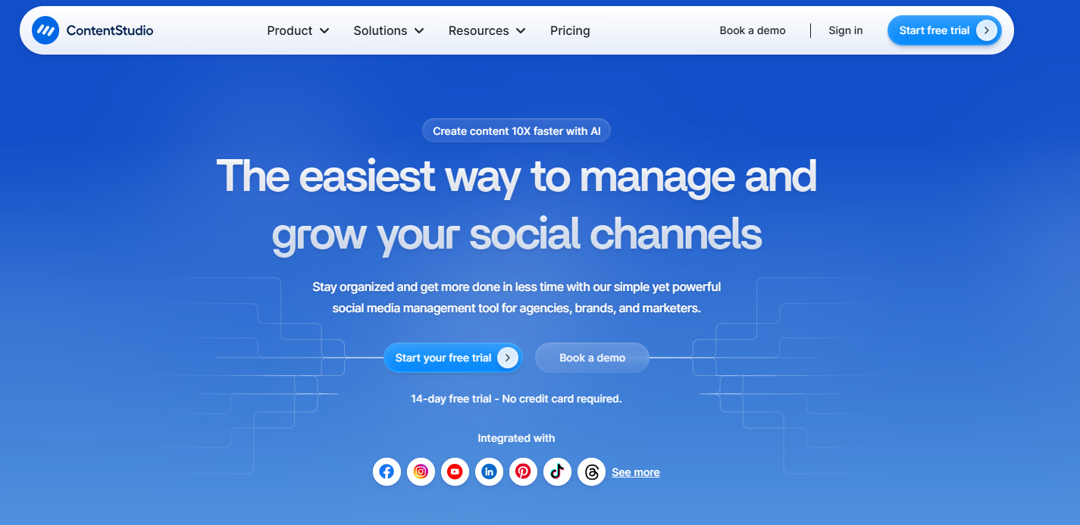This screenshot has height=525, width=1080.
Task: Expand the Resources dropdown menu
Action: [487, 30]
